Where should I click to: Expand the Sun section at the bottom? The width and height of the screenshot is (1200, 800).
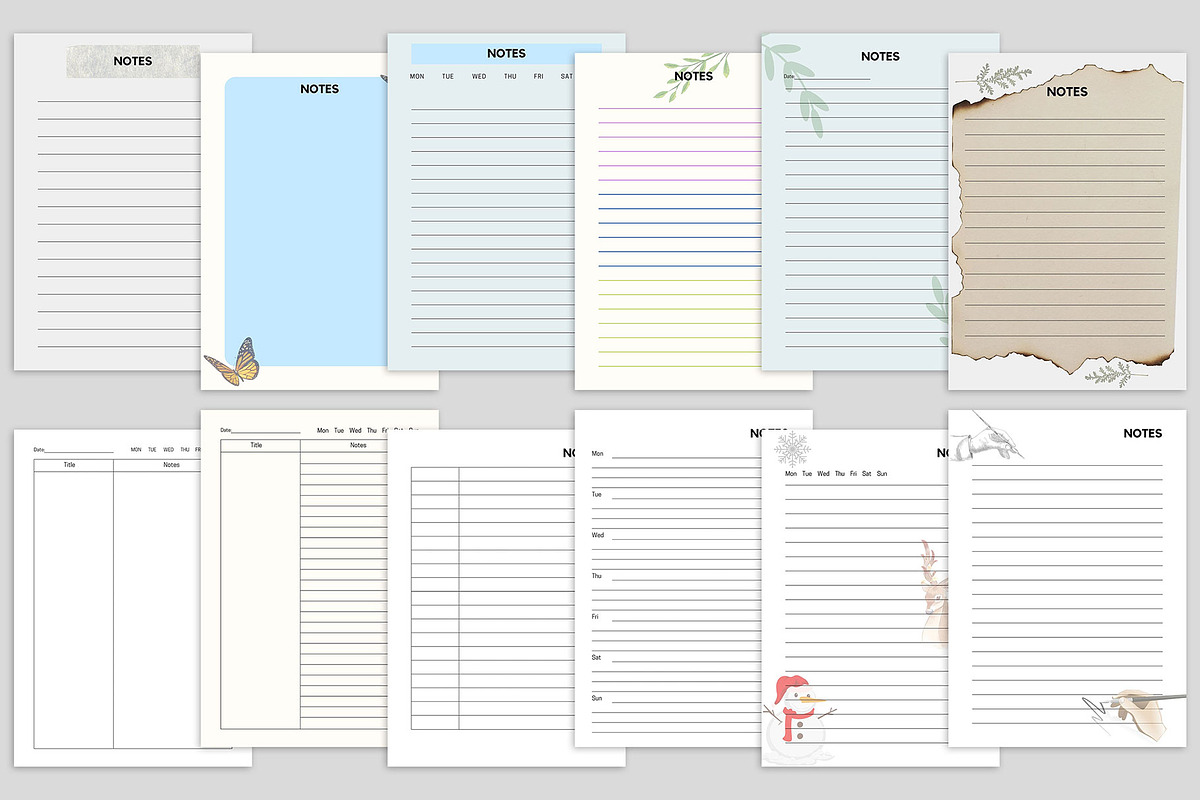[596, 699]
